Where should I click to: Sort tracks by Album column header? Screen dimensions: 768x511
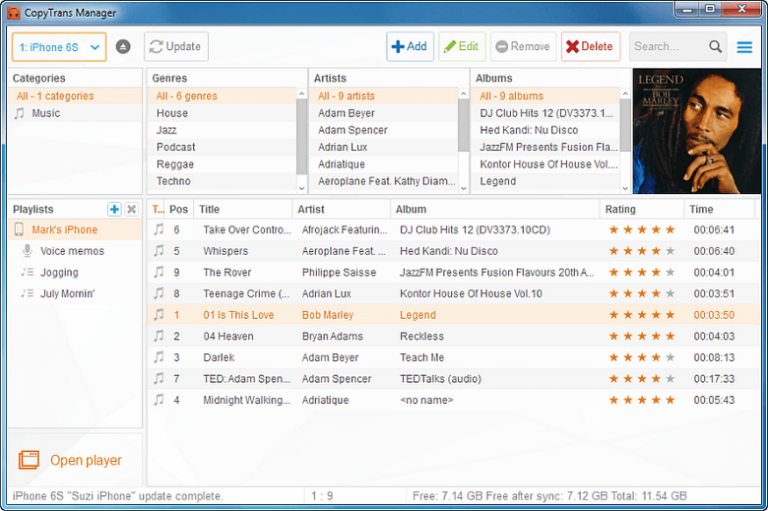[x=495, y=209]
